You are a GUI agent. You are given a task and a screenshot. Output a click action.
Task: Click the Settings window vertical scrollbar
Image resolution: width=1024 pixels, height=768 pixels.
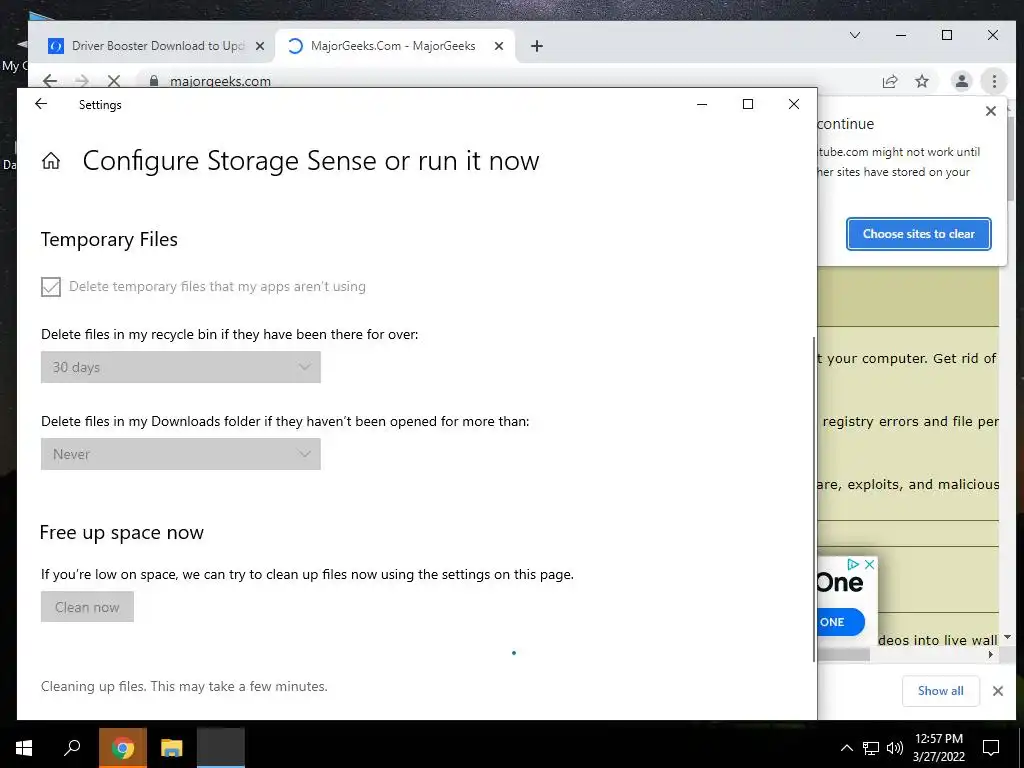tap(814, 500)
